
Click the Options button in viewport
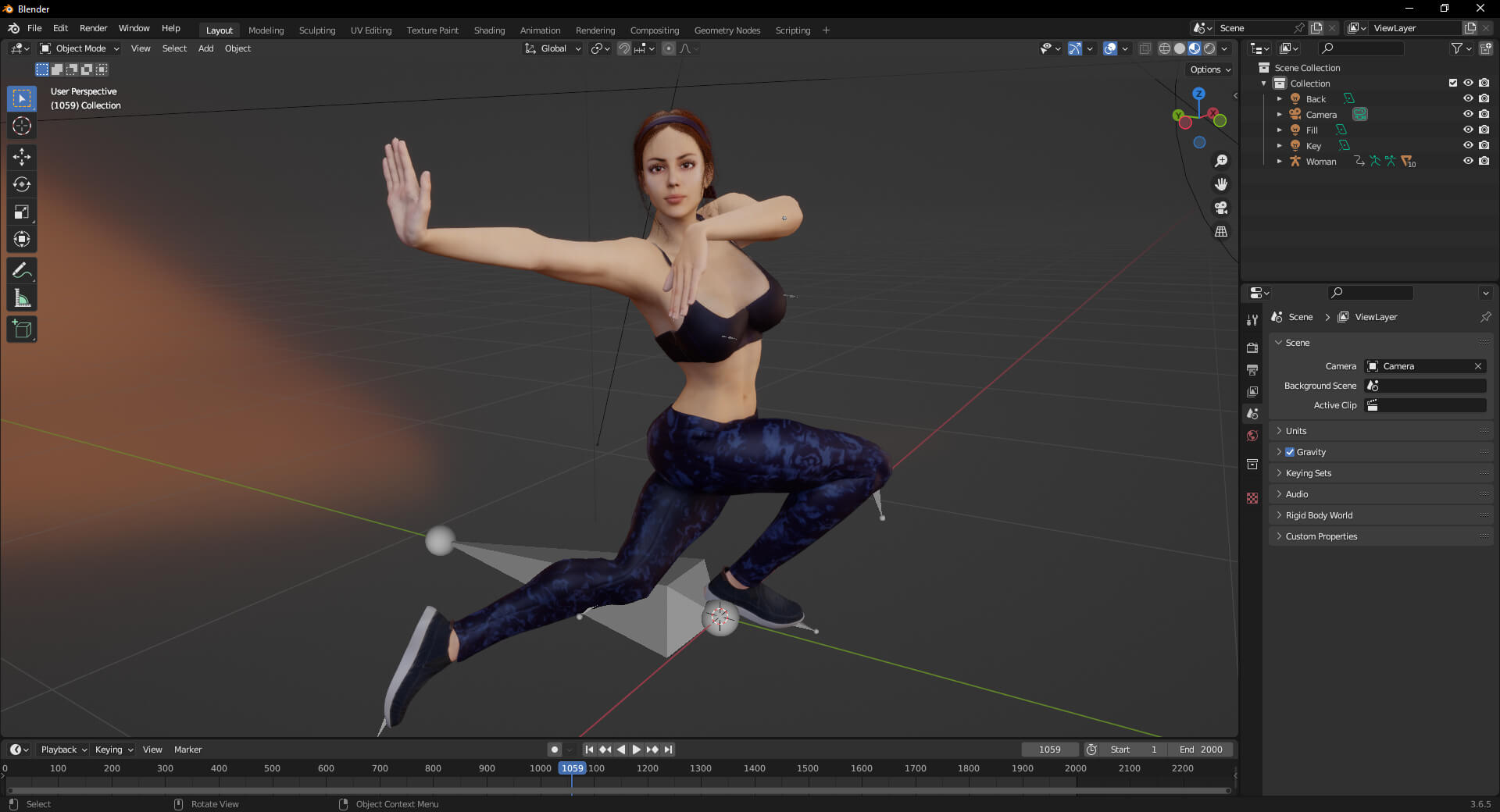click(1209, 69)
